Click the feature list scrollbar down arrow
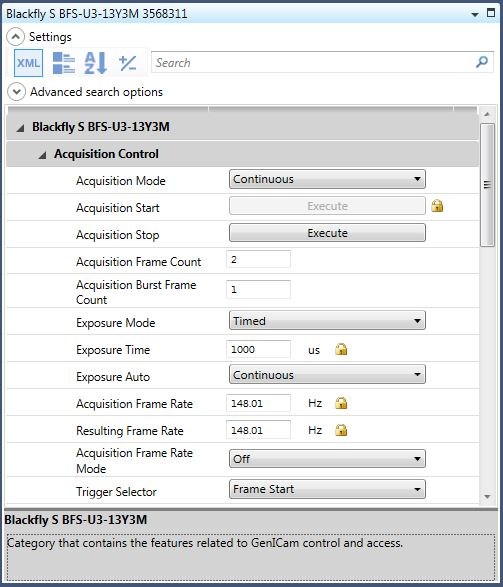The image size is (503, 587). 487,496
